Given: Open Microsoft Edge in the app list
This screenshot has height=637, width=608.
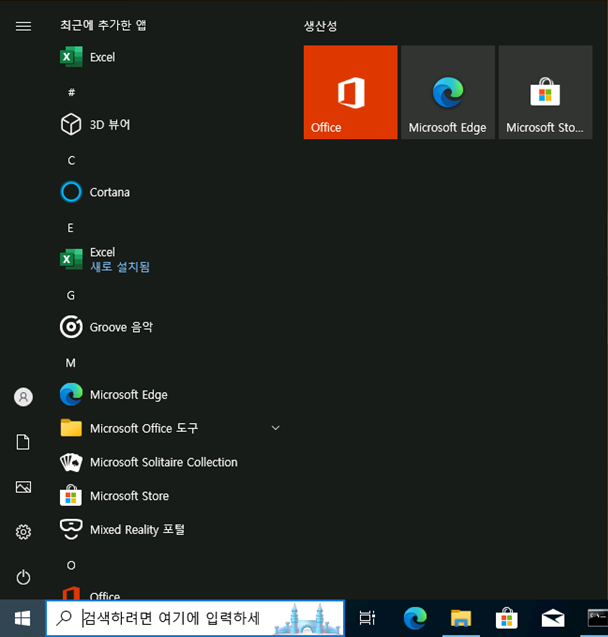Looking at the screenshot, I should pyautogui.click(x=170, y=394).
